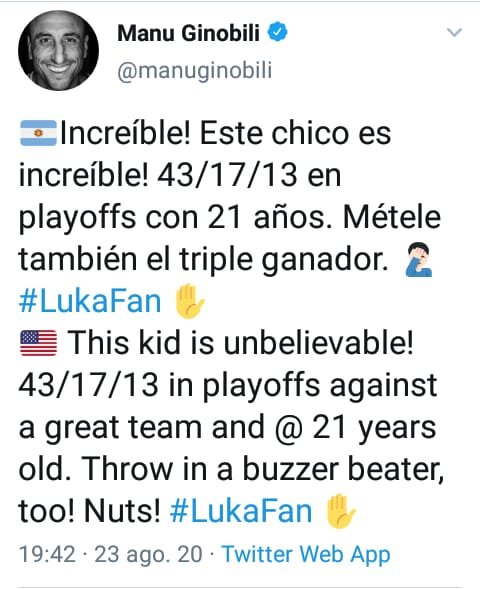Click the raised hand emoji ending the English text
This screenshot has height=589, width=480.
coord(340,511)
